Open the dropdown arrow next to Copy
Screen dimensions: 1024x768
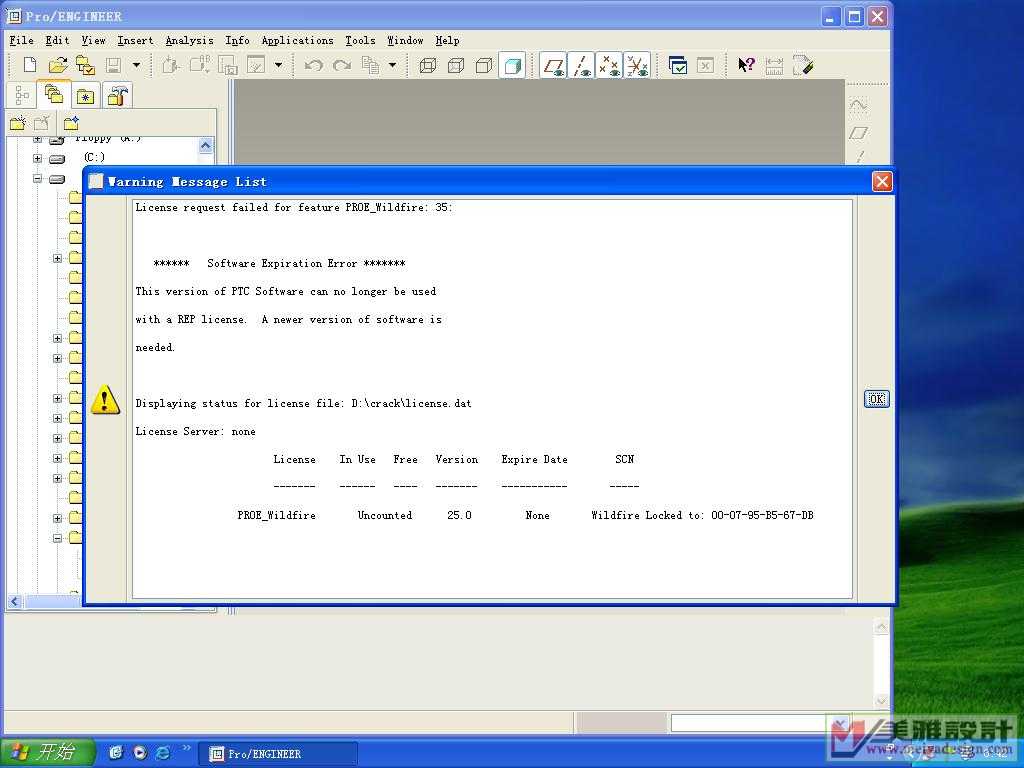(392, 65)
